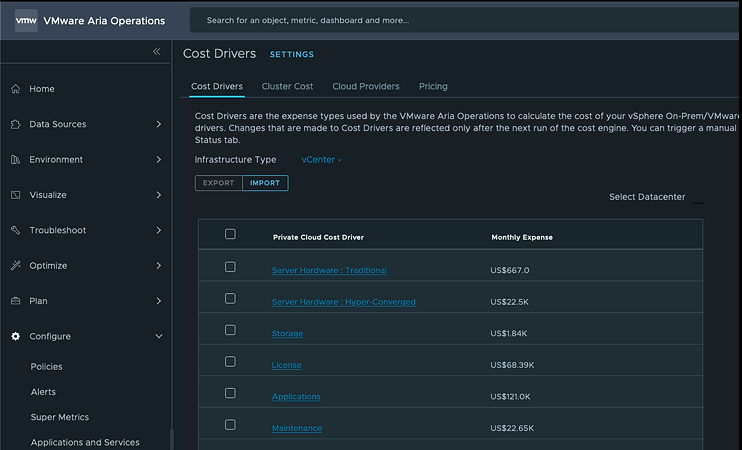
Task: Click the search for an object field
Action: (x=464, y=20)
